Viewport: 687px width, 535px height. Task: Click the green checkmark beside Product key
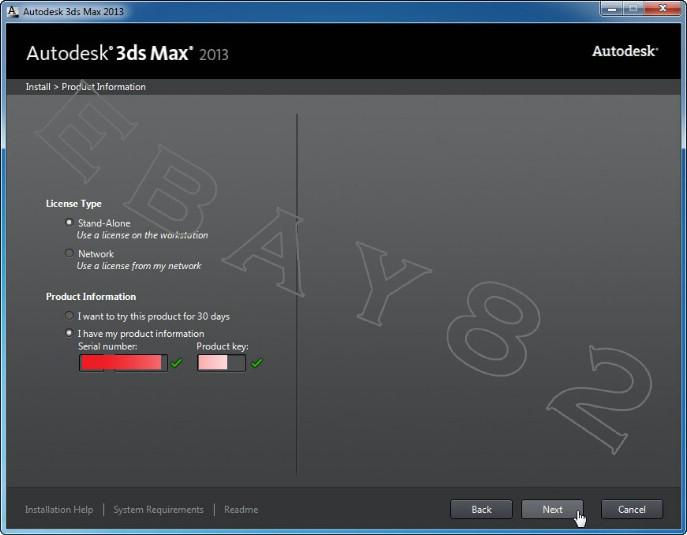click(x=257, y=363)
